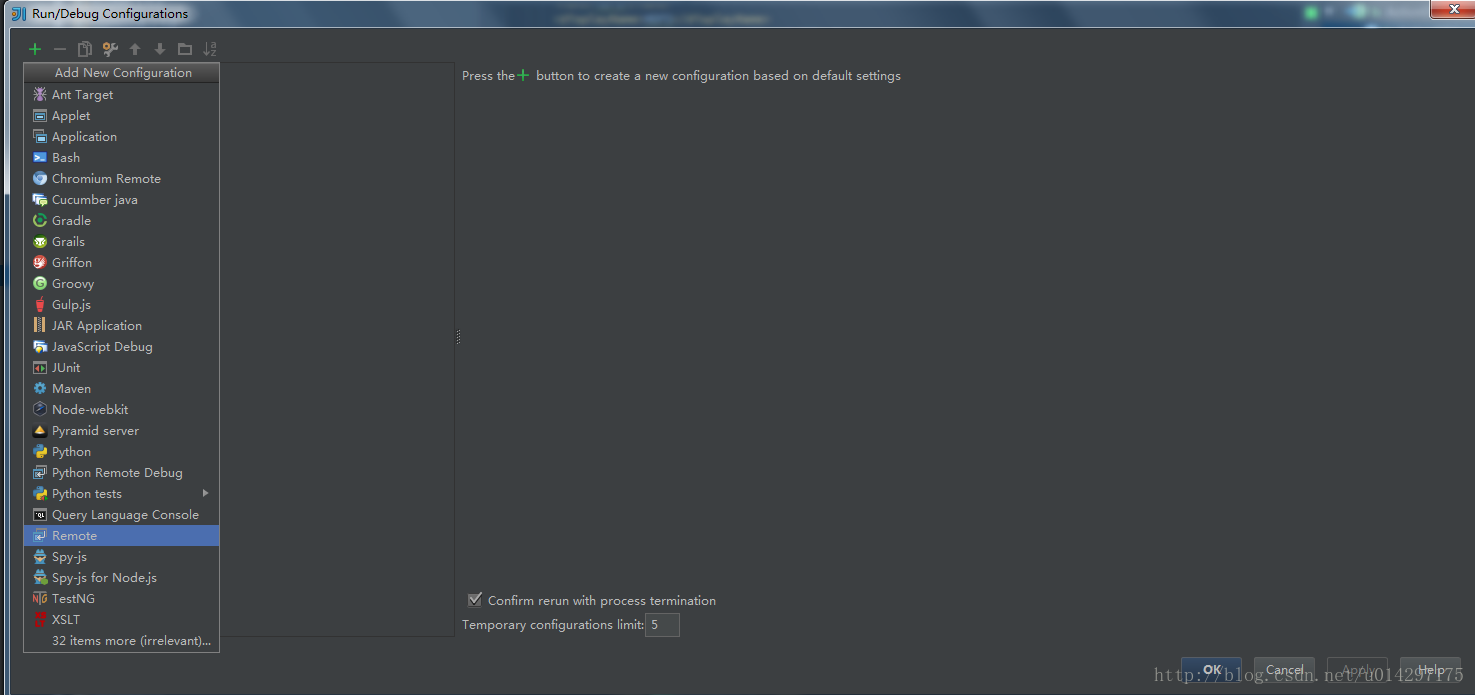Select Application configuration type
1475x695 pixels.
pos(121,137)
